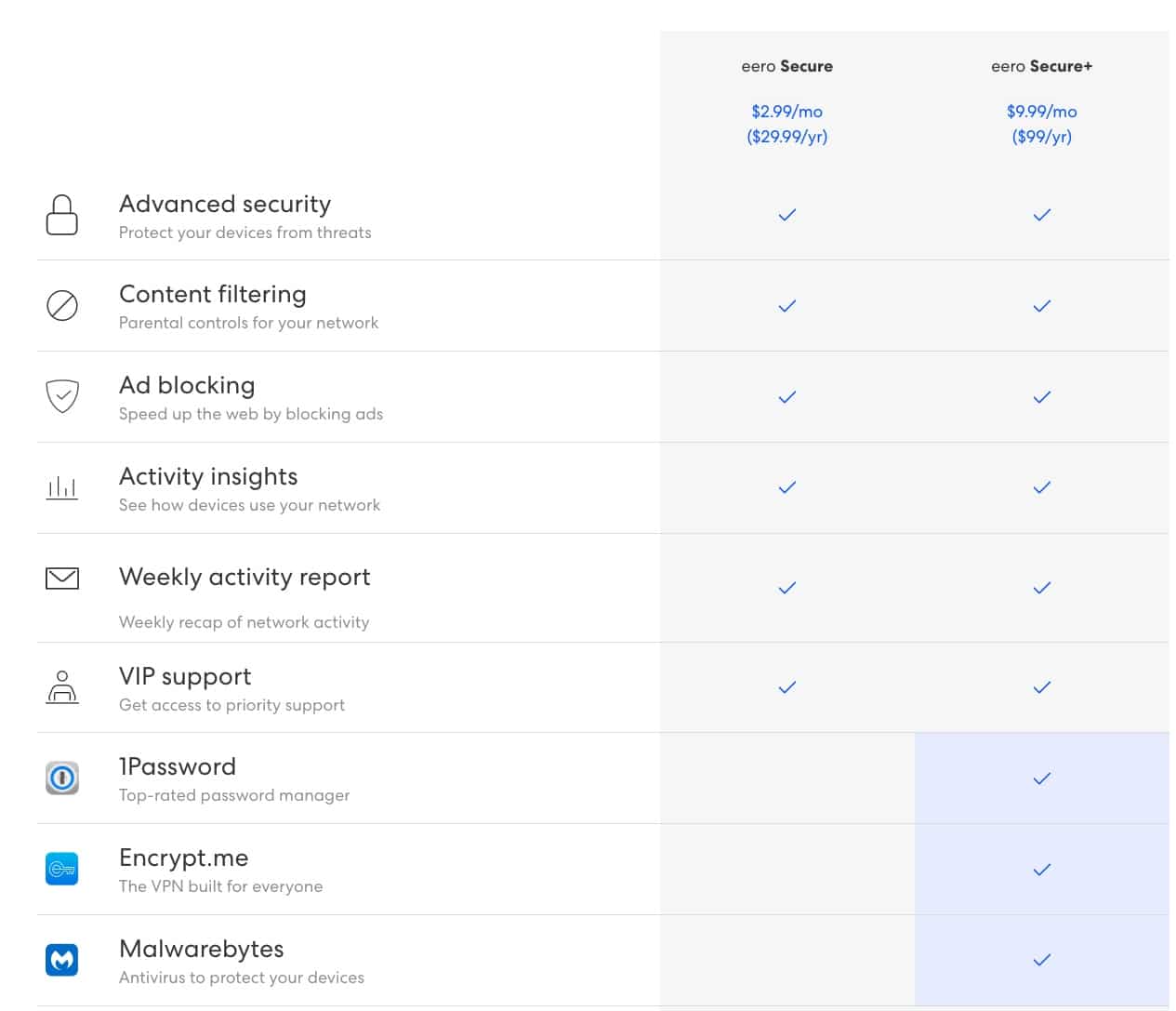Viewport: 1176px width, 1011px height.
Task: Select eero Secure+ checkmark for Activity insights
Action: tap(1042, 487)
